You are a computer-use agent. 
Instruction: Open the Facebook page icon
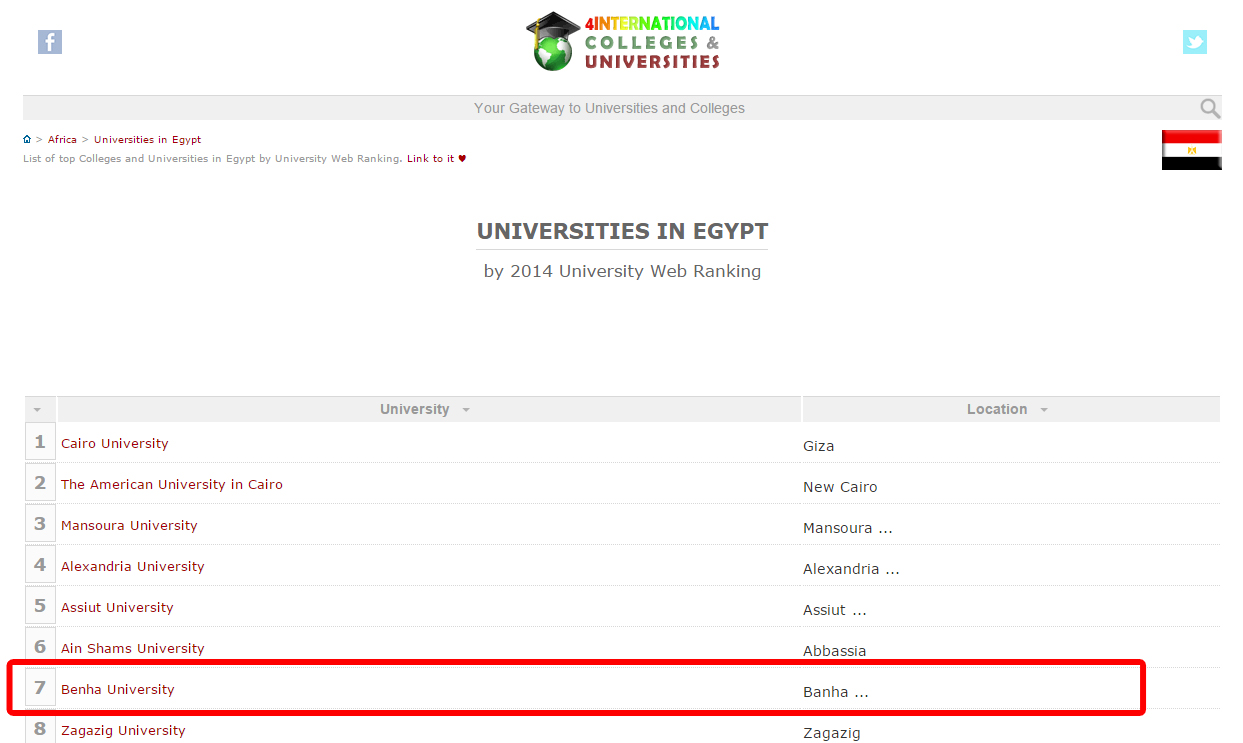coord(50,42)
